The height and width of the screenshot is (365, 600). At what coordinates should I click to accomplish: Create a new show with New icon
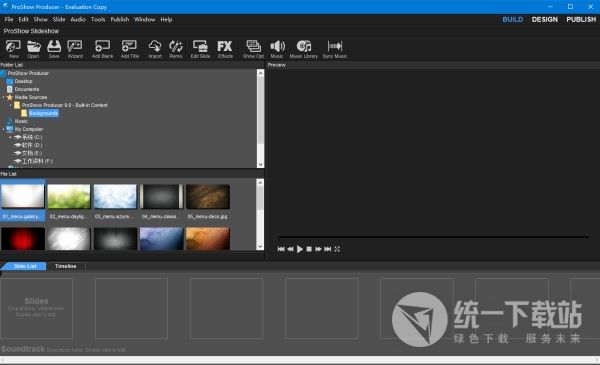point(13,49)
